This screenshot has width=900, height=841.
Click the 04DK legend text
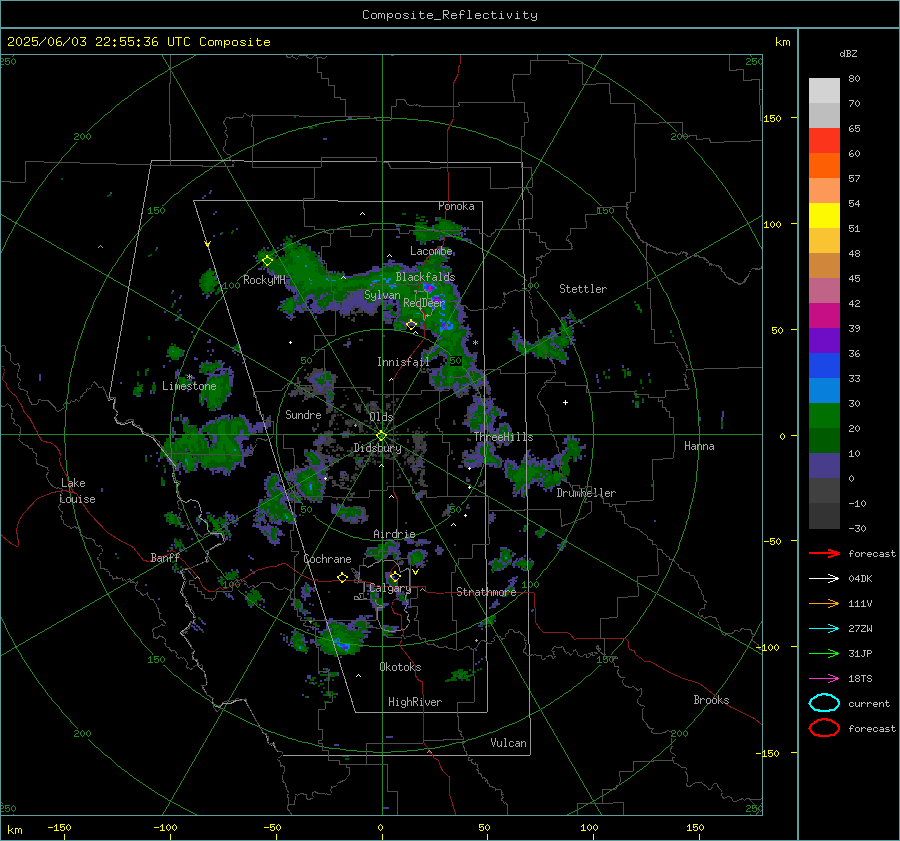click(860, 579)
